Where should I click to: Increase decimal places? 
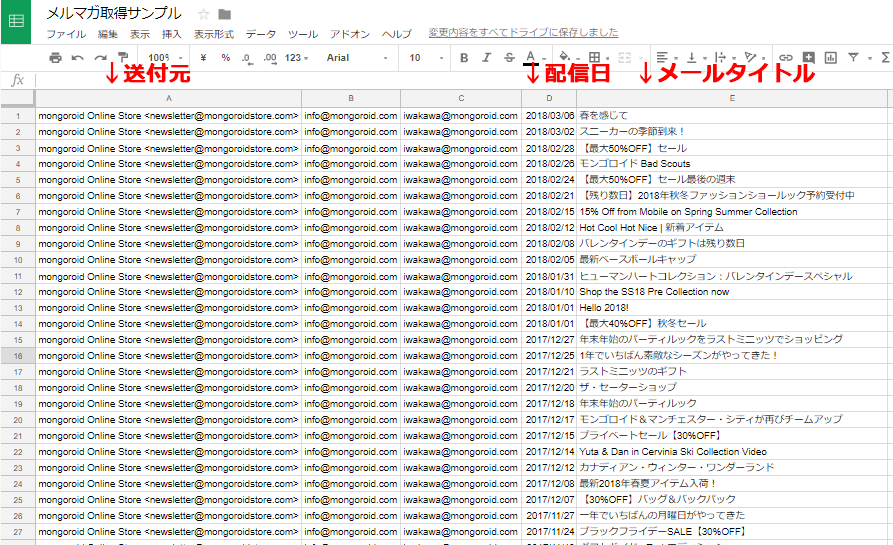[270, 58]
